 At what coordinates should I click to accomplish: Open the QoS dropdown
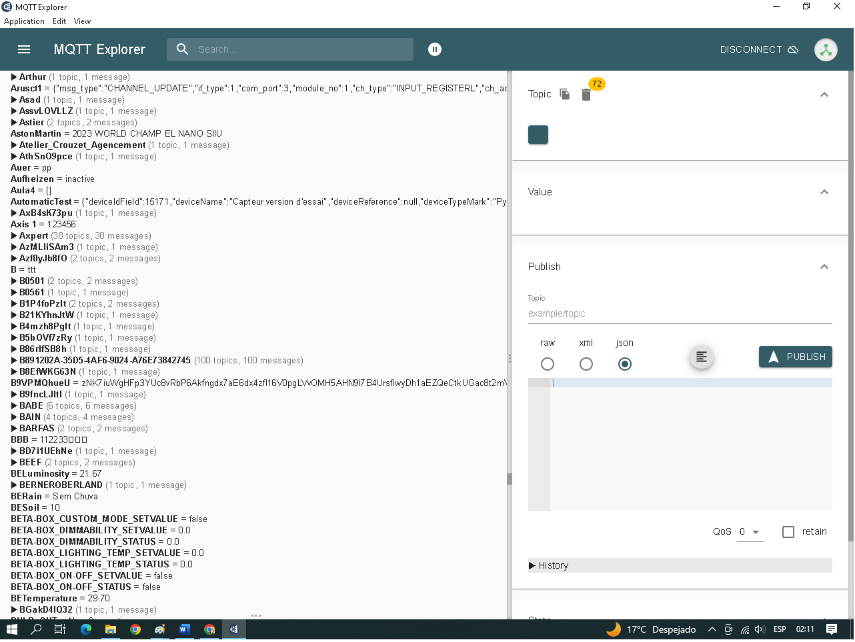coord(750,532)
